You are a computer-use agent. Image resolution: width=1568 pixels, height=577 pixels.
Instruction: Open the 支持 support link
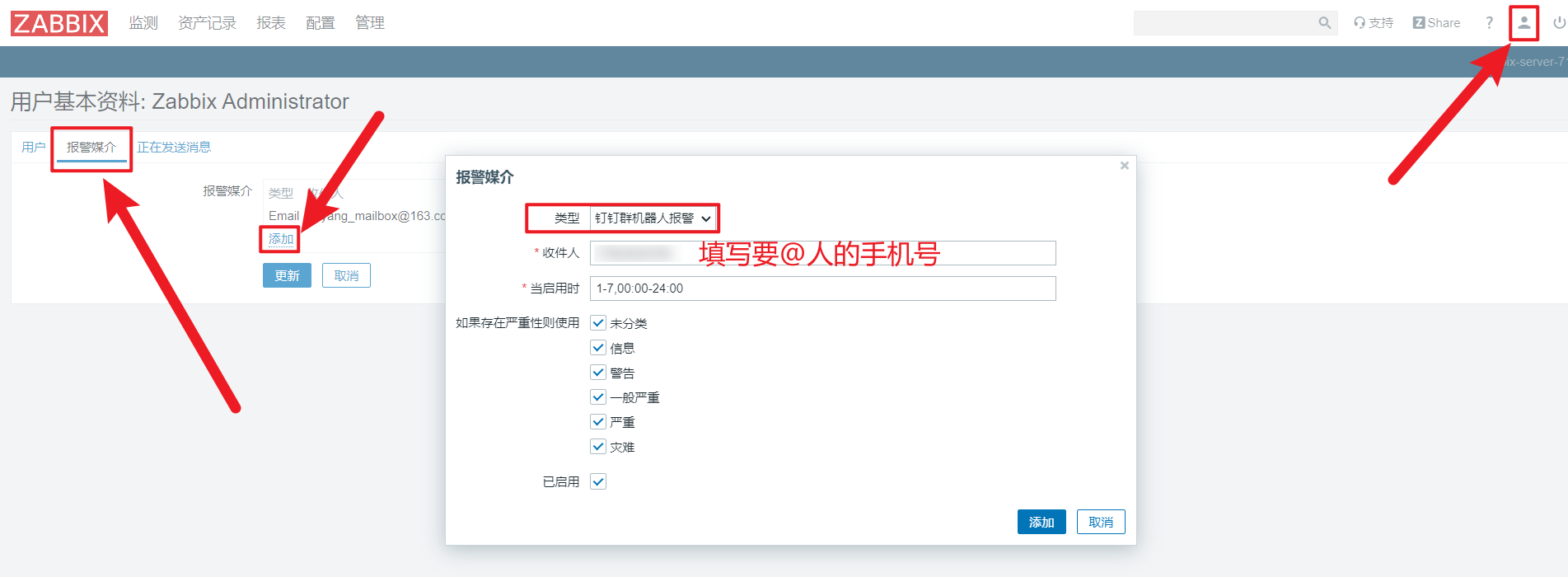pyautogui.click(x=1374, y=23)
